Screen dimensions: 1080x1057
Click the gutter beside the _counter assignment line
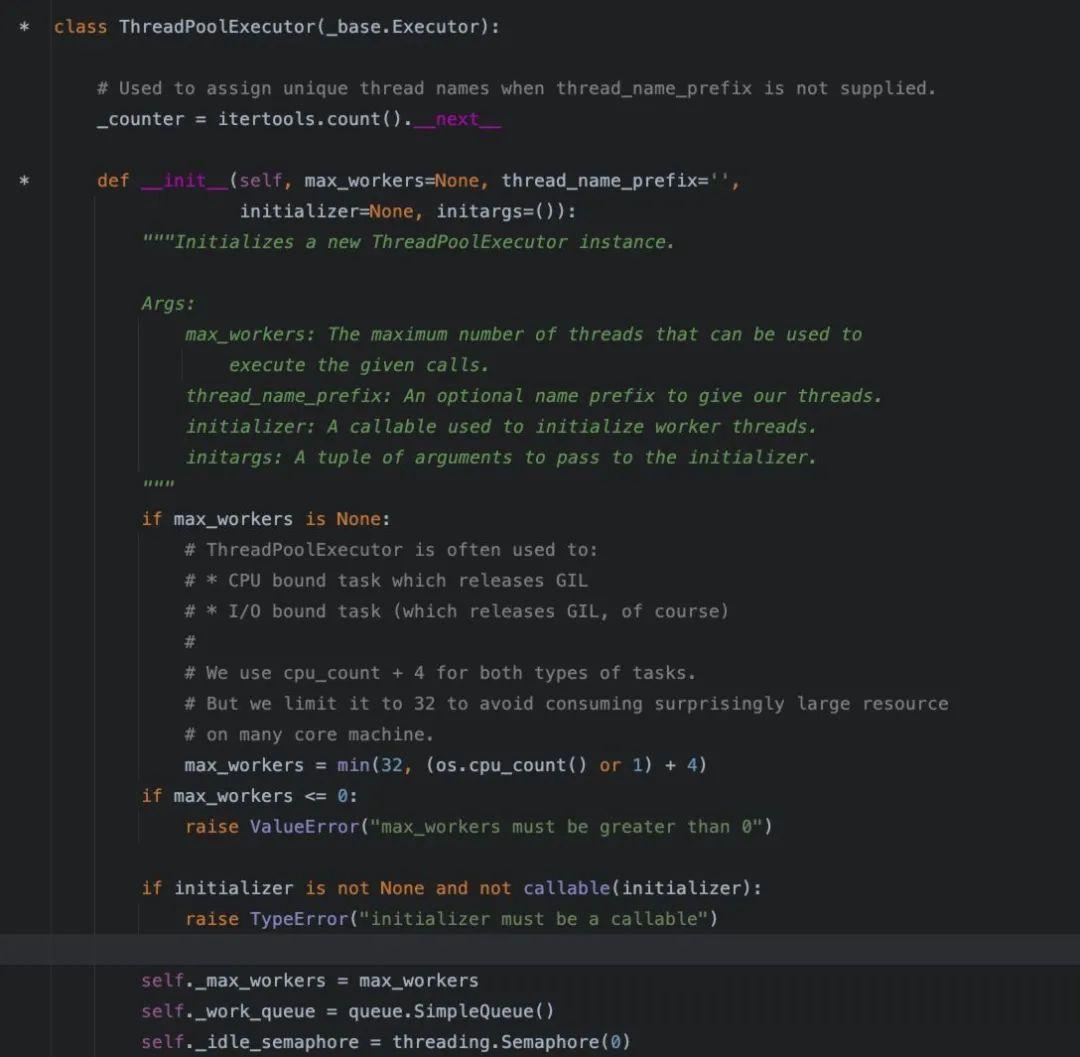(25, 119)
